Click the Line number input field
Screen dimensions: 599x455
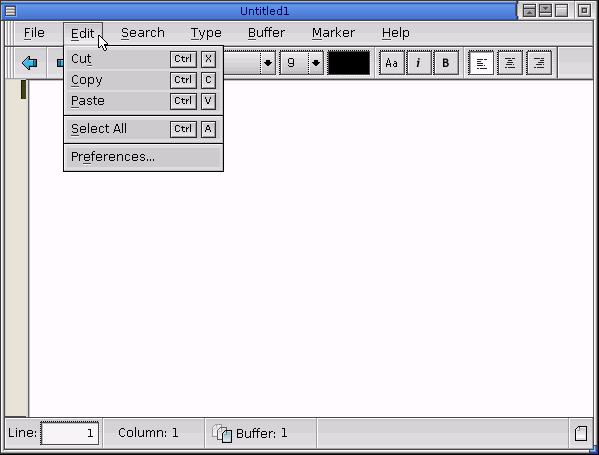click(x=70, y=433)
